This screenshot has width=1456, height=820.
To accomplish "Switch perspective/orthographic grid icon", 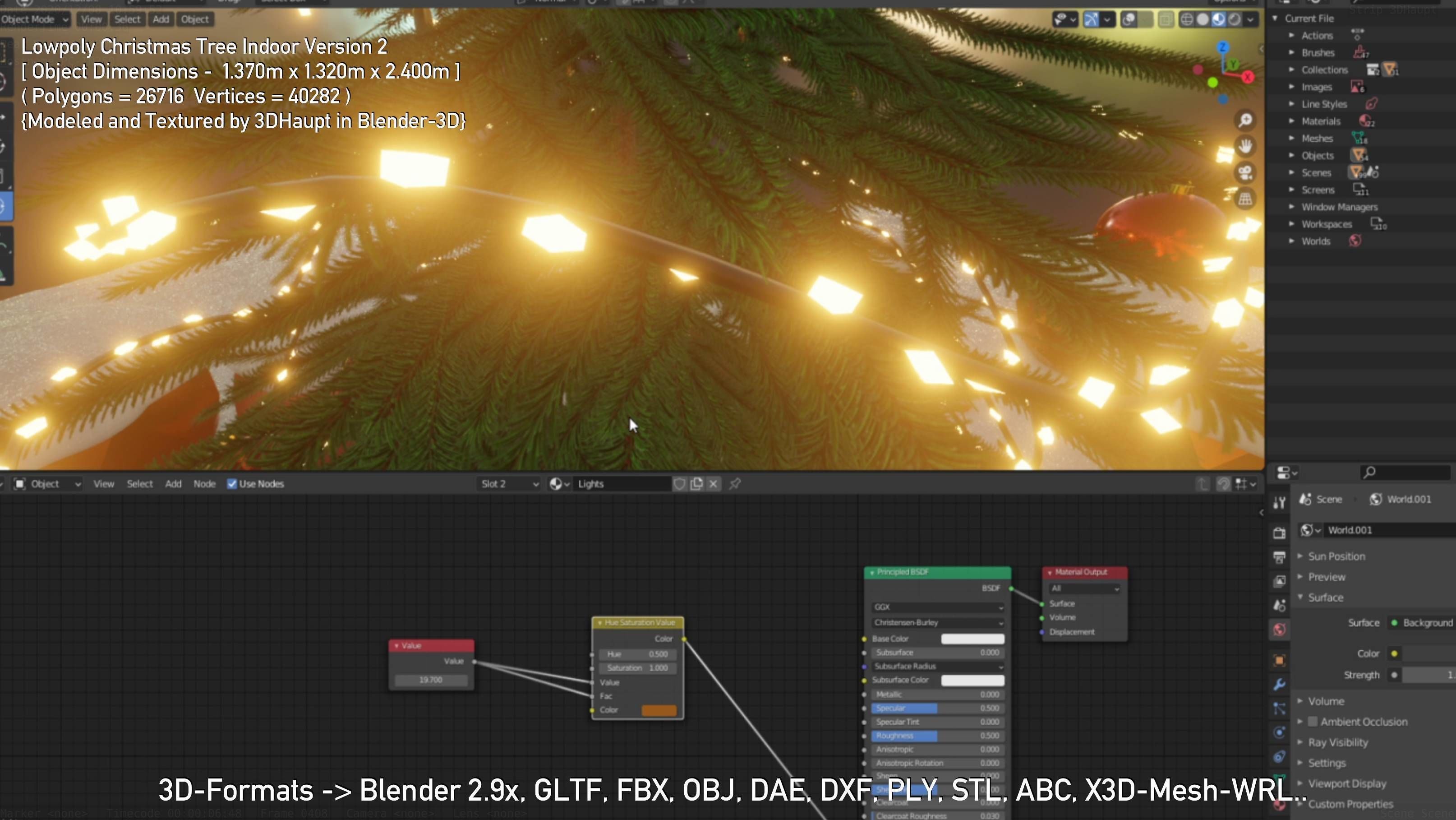I will (1245, 199).
